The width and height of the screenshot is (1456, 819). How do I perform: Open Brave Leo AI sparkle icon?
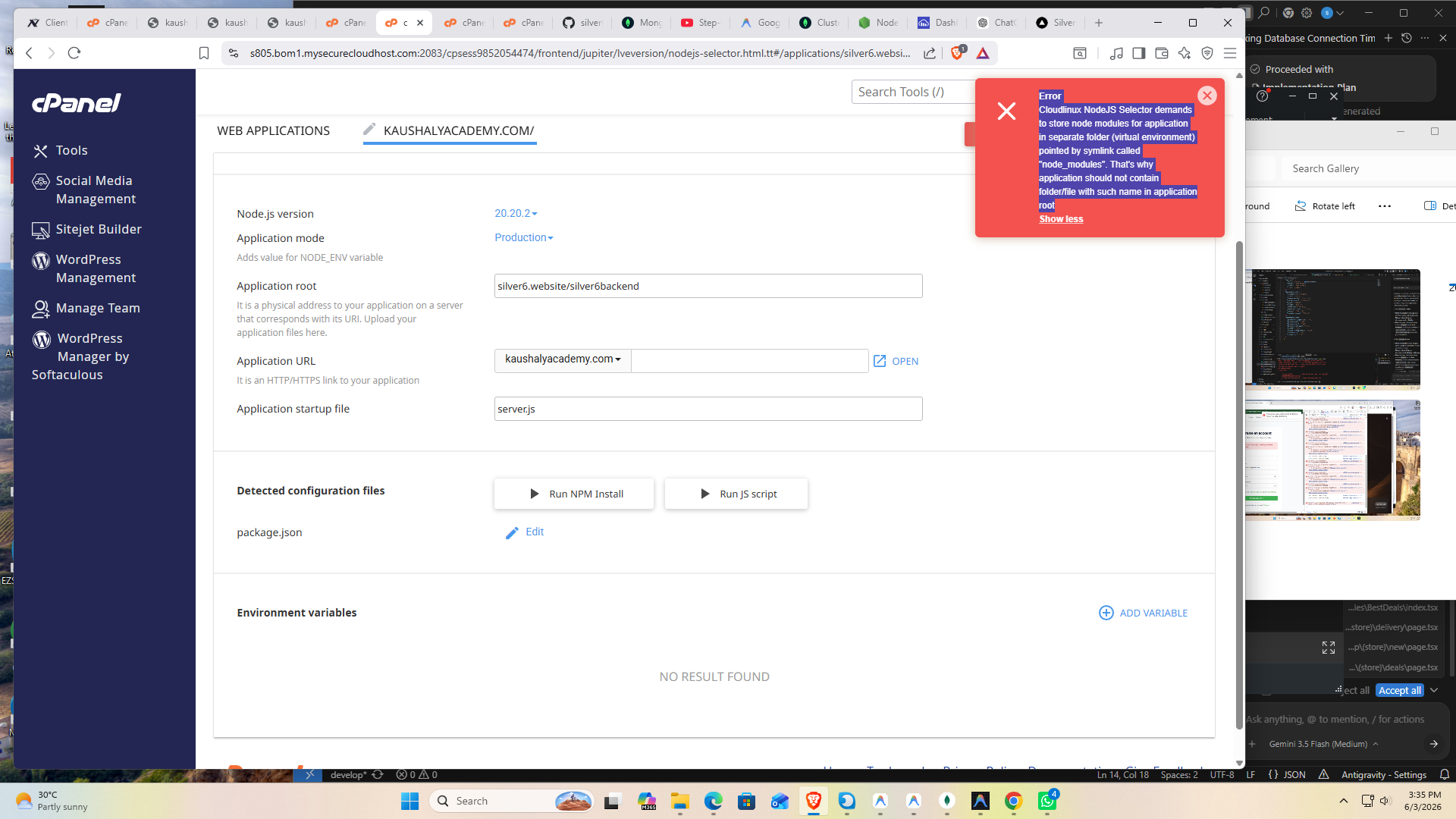pyautogui.click(x=1185, y=53)
